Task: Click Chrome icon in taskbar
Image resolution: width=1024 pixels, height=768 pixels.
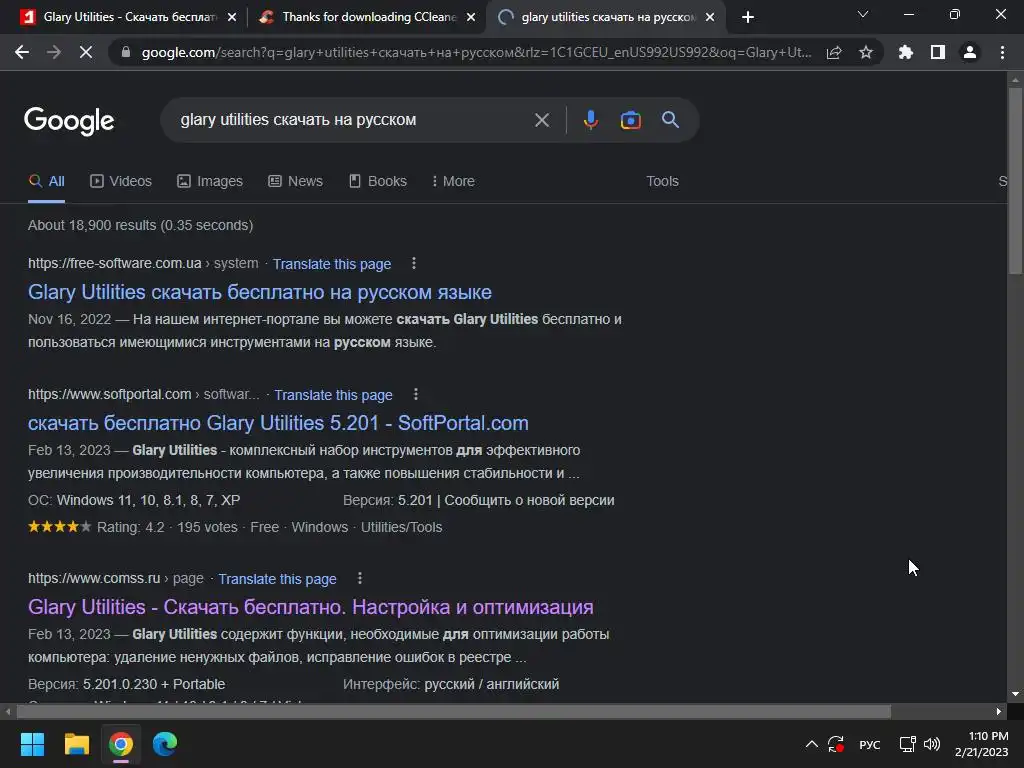Action: click(121, 744)
